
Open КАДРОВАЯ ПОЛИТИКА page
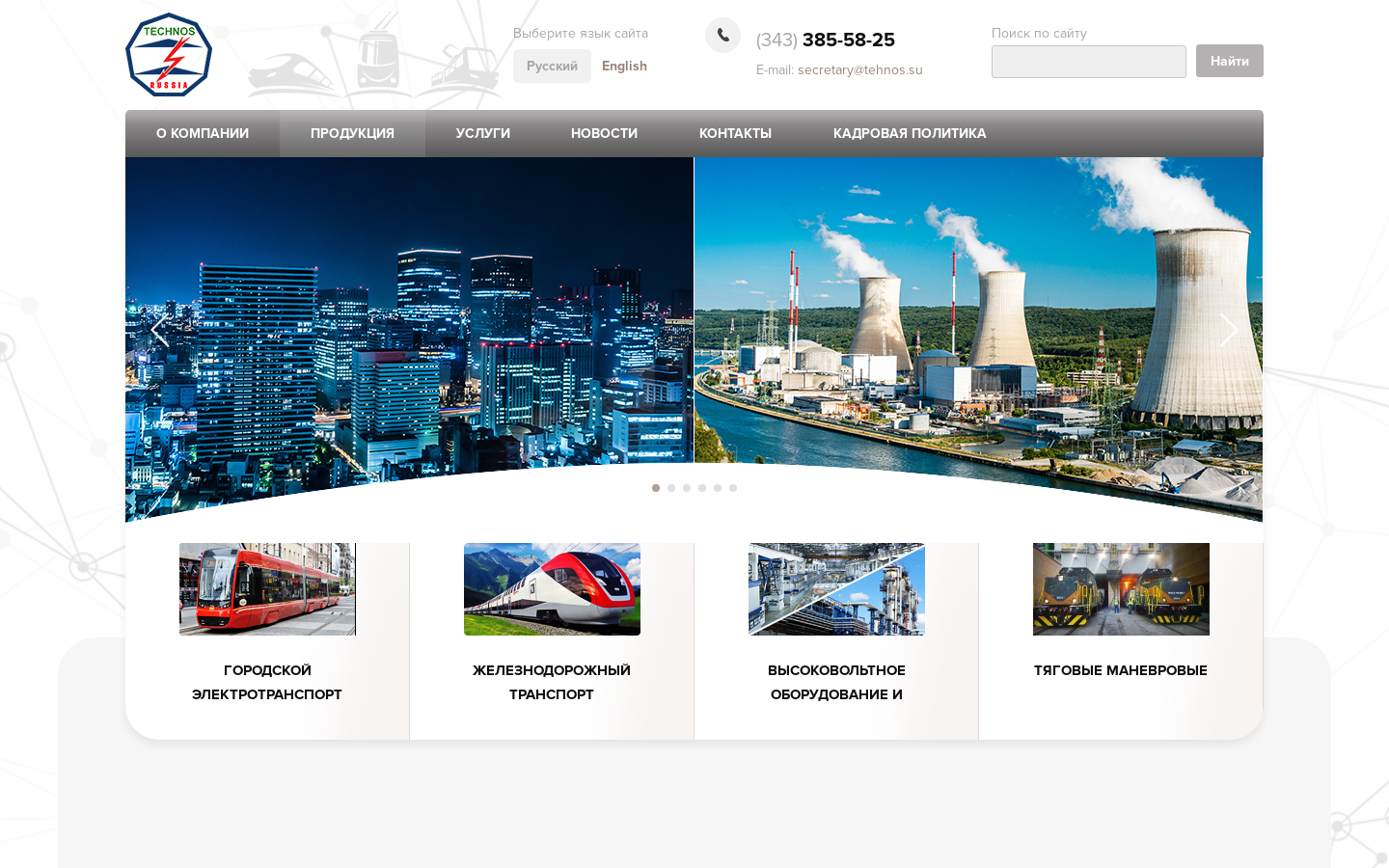[910, 133]
